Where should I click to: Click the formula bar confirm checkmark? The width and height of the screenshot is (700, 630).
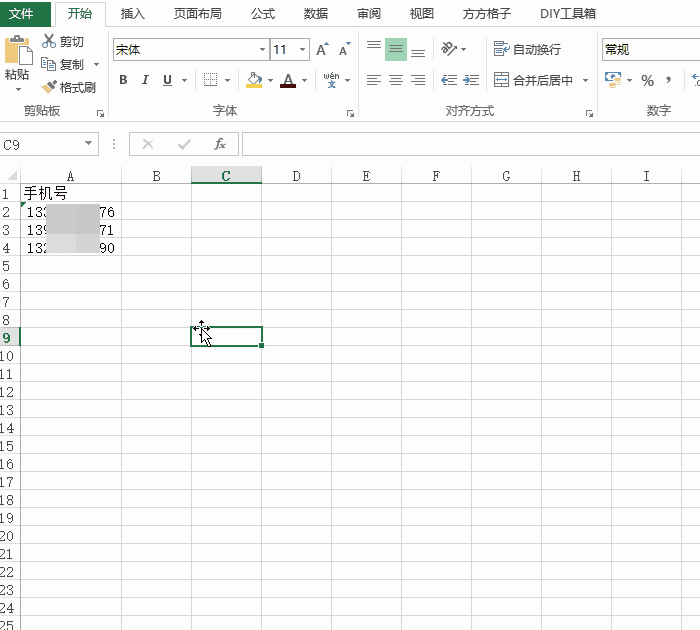(x=184, y=144)
